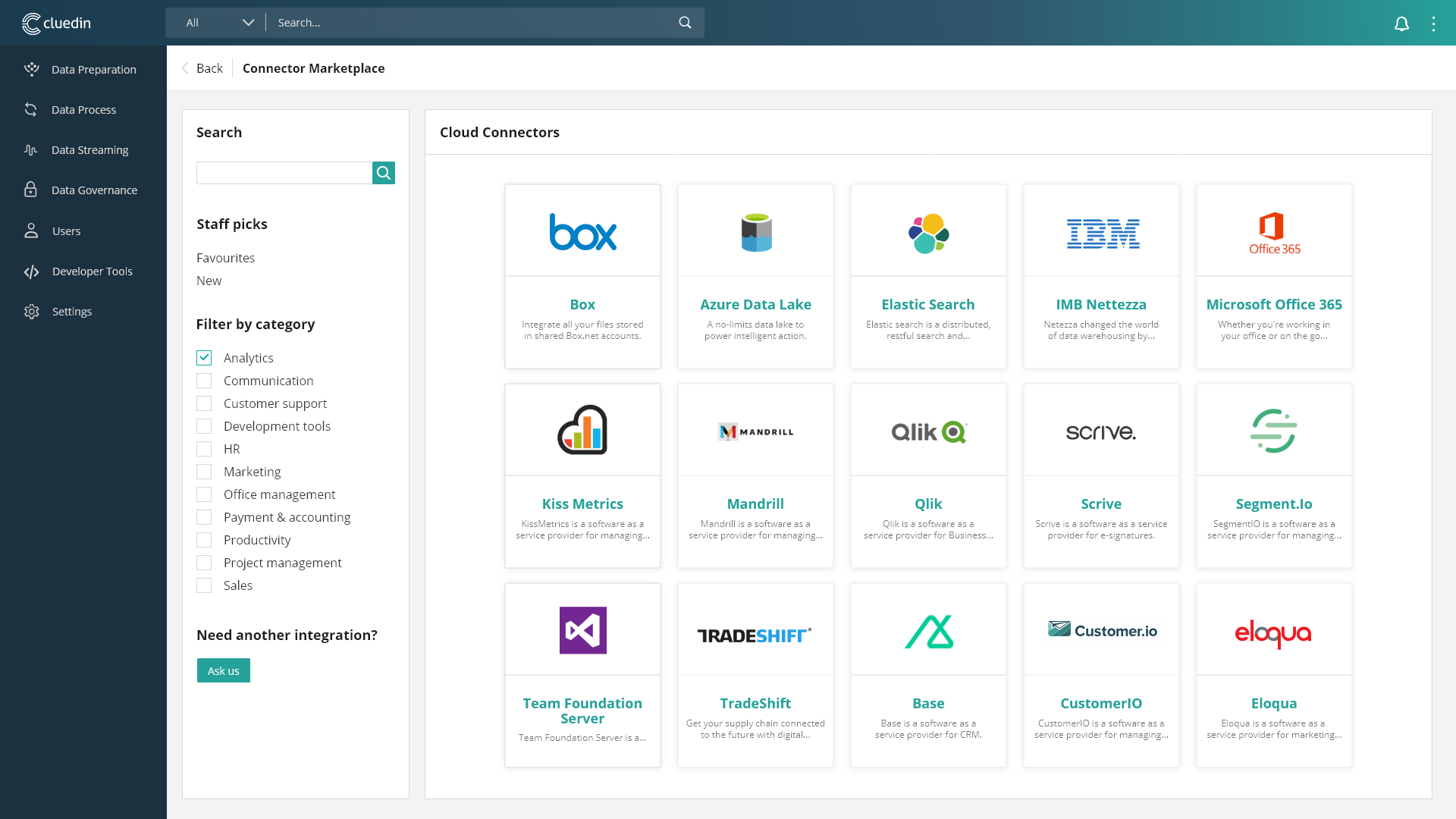
Task: Click the IBM logo
Action: coord(1103,234)
